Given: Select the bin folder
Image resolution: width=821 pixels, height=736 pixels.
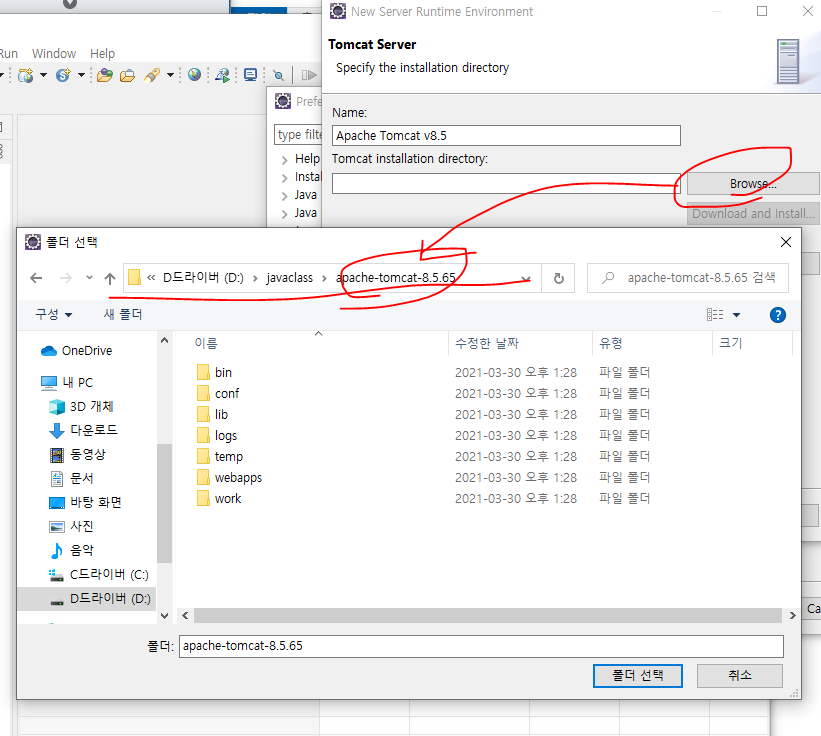Looking at the screenshot, I should pos(224,373).
